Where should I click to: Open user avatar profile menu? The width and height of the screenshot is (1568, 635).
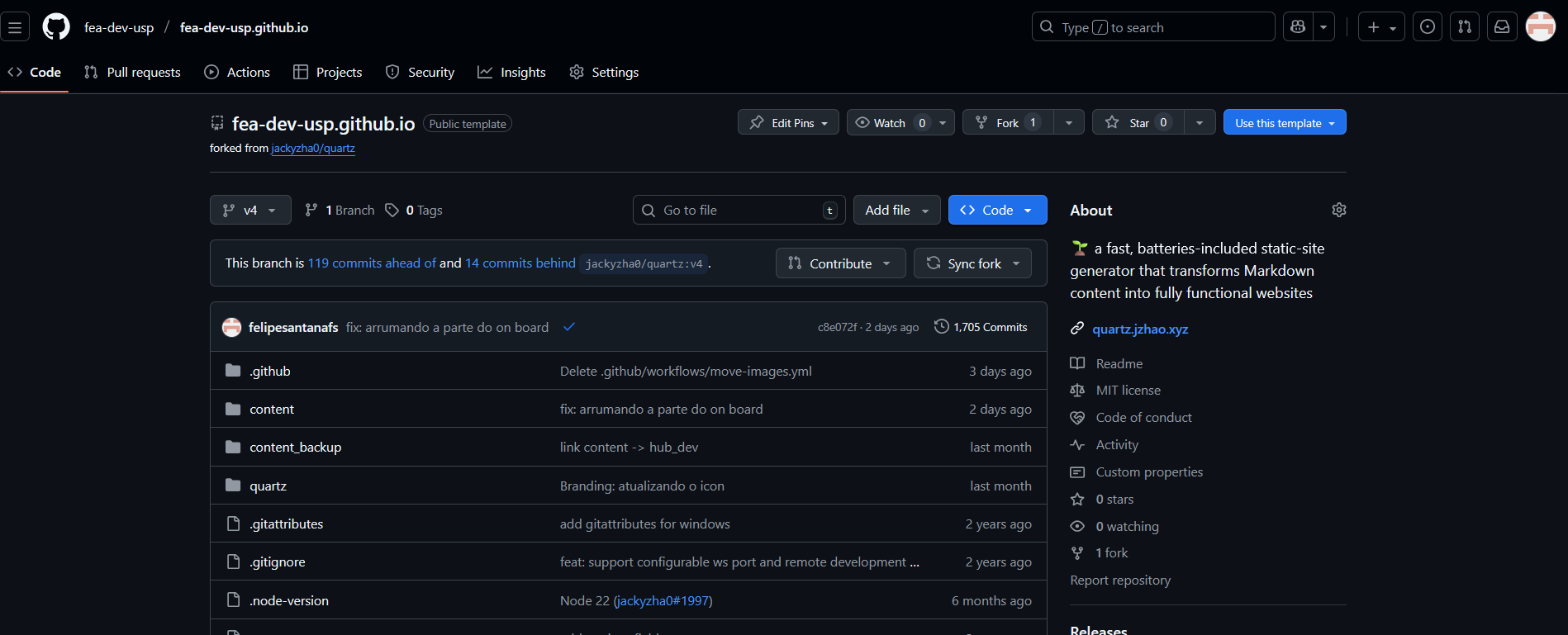pos(1540,27)
